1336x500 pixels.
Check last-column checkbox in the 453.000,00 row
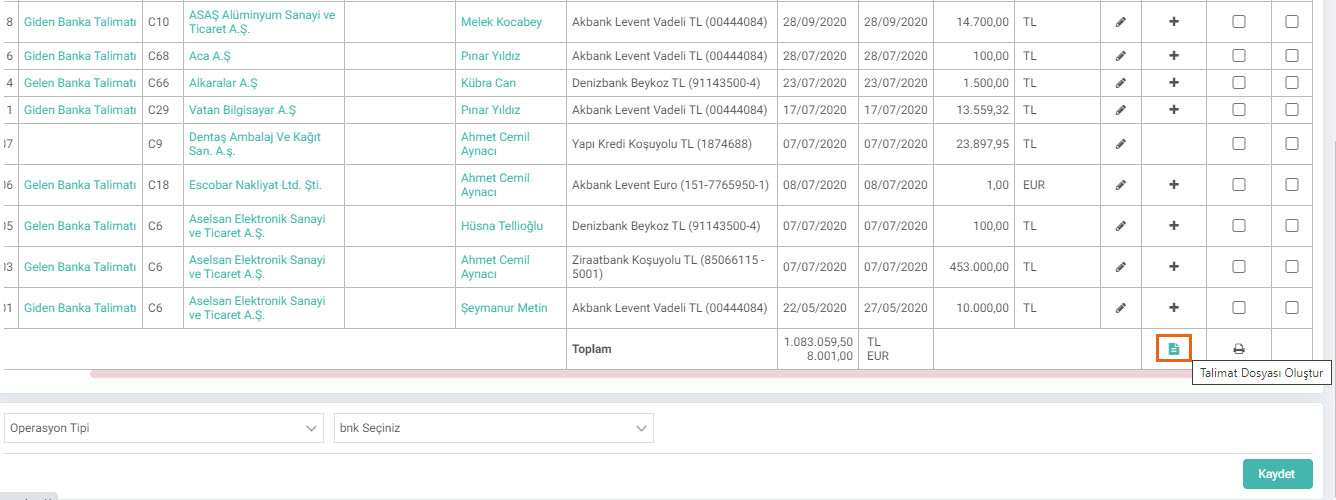coord(1292,267)
